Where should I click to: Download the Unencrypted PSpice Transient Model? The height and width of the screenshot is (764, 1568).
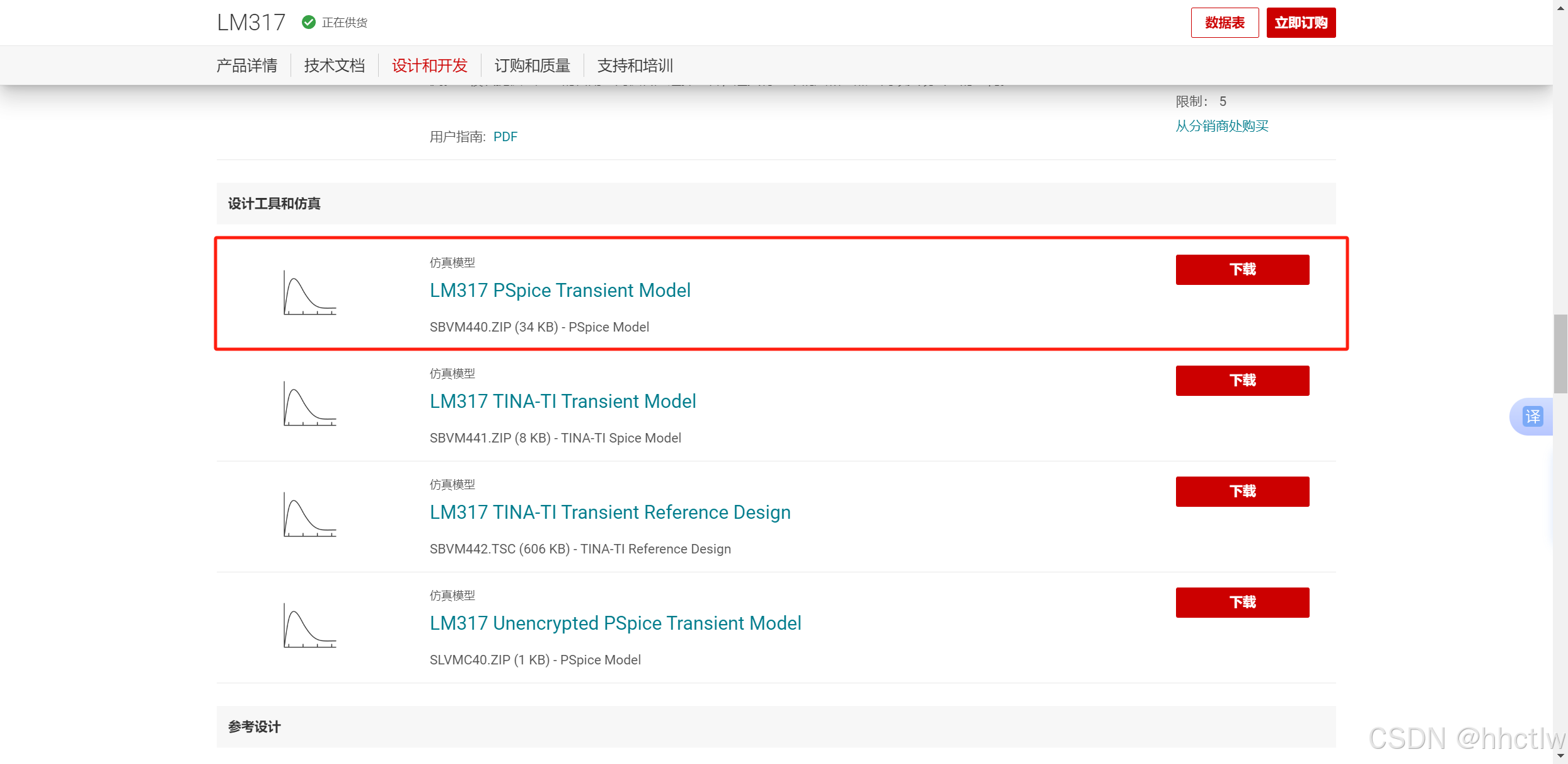(1242, 603)
